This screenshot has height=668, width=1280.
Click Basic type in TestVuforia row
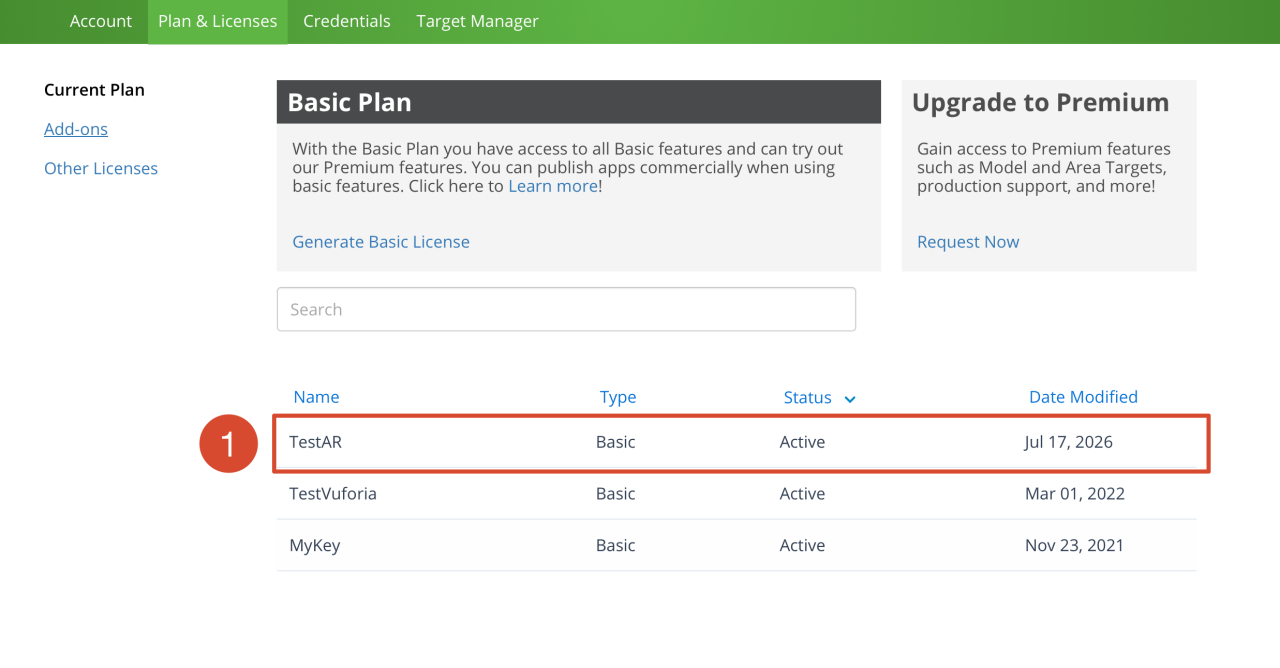(x=615, y=494)
